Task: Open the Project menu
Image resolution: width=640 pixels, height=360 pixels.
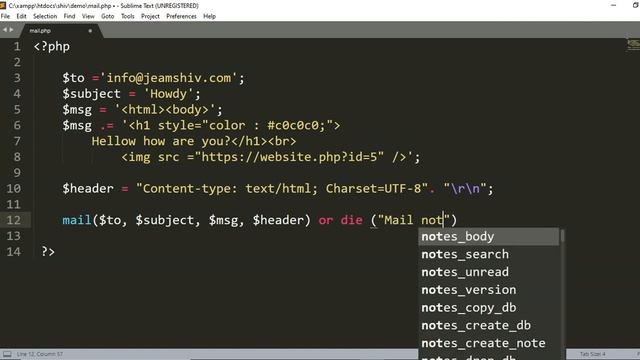Action: click(150, 16)
